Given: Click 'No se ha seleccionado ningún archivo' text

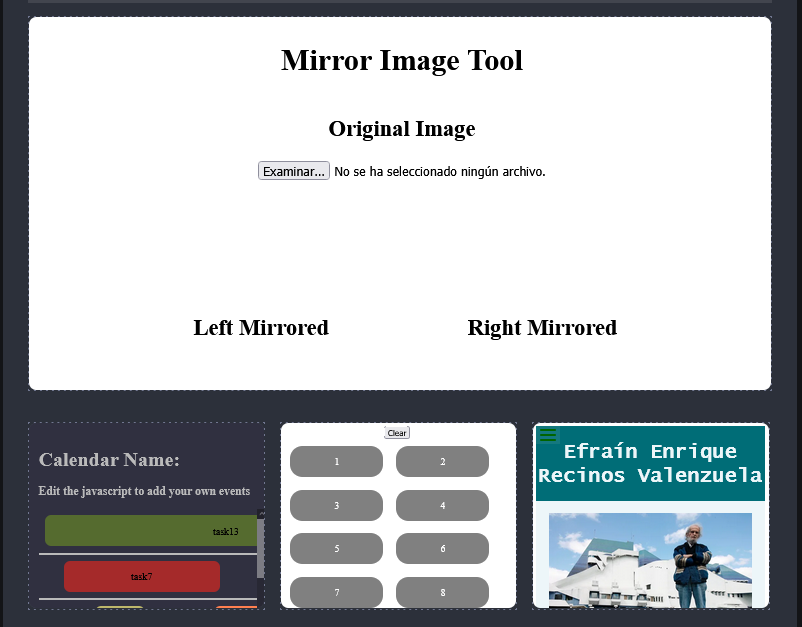Looking at the screenshot, I should pyautogui.click(x=439, y=171).
